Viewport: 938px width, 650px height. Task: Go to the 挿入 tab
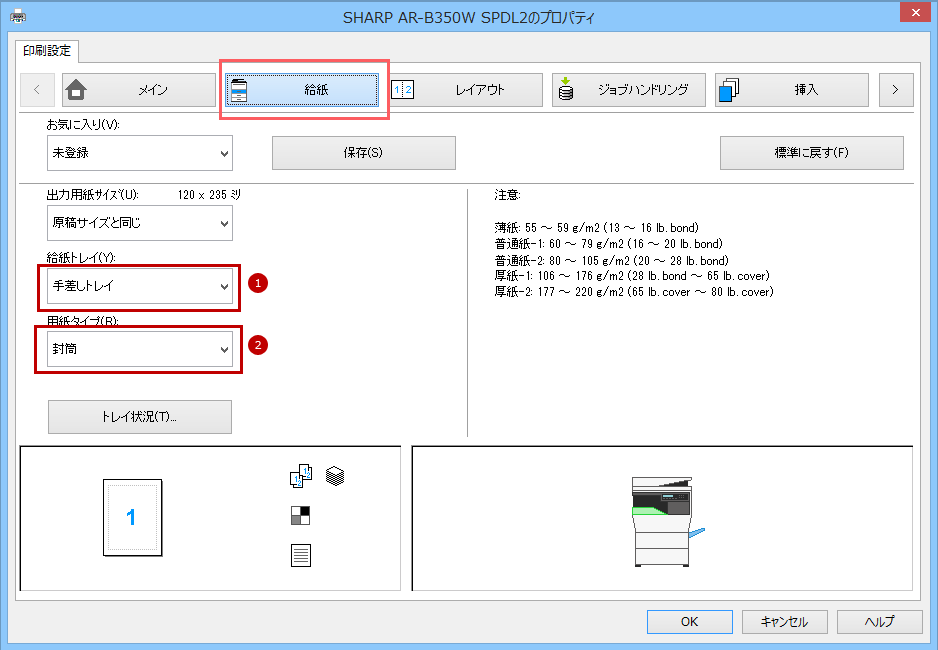pos(792,90)
